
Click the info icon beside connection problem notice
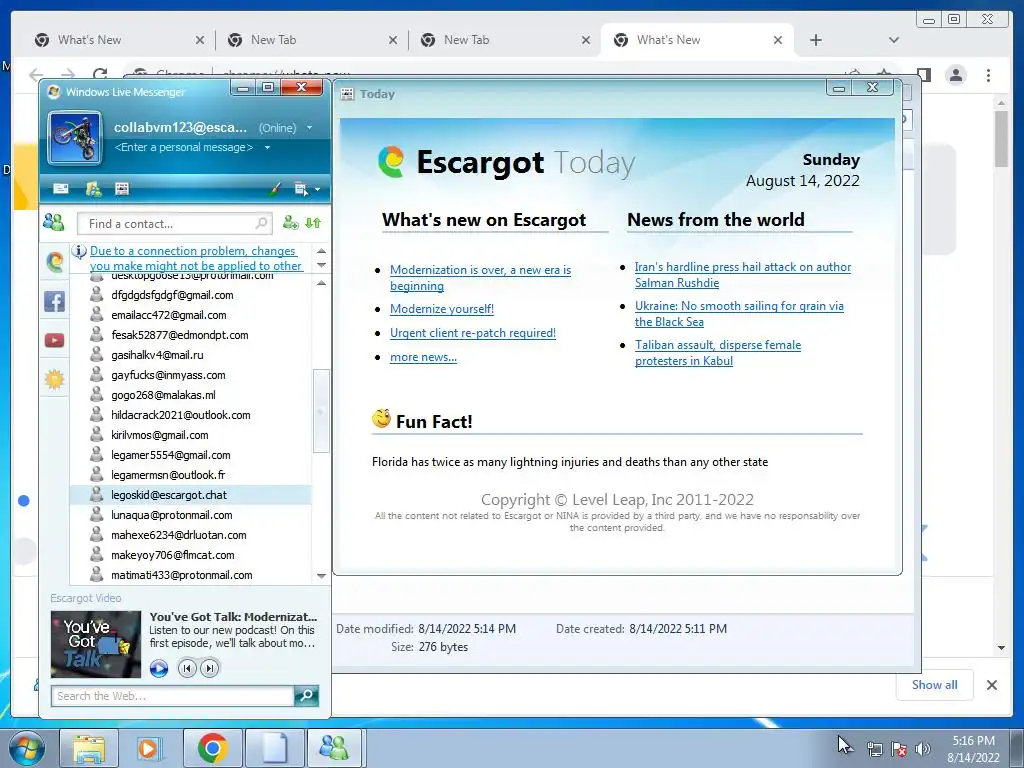click(x=79, y=251)
